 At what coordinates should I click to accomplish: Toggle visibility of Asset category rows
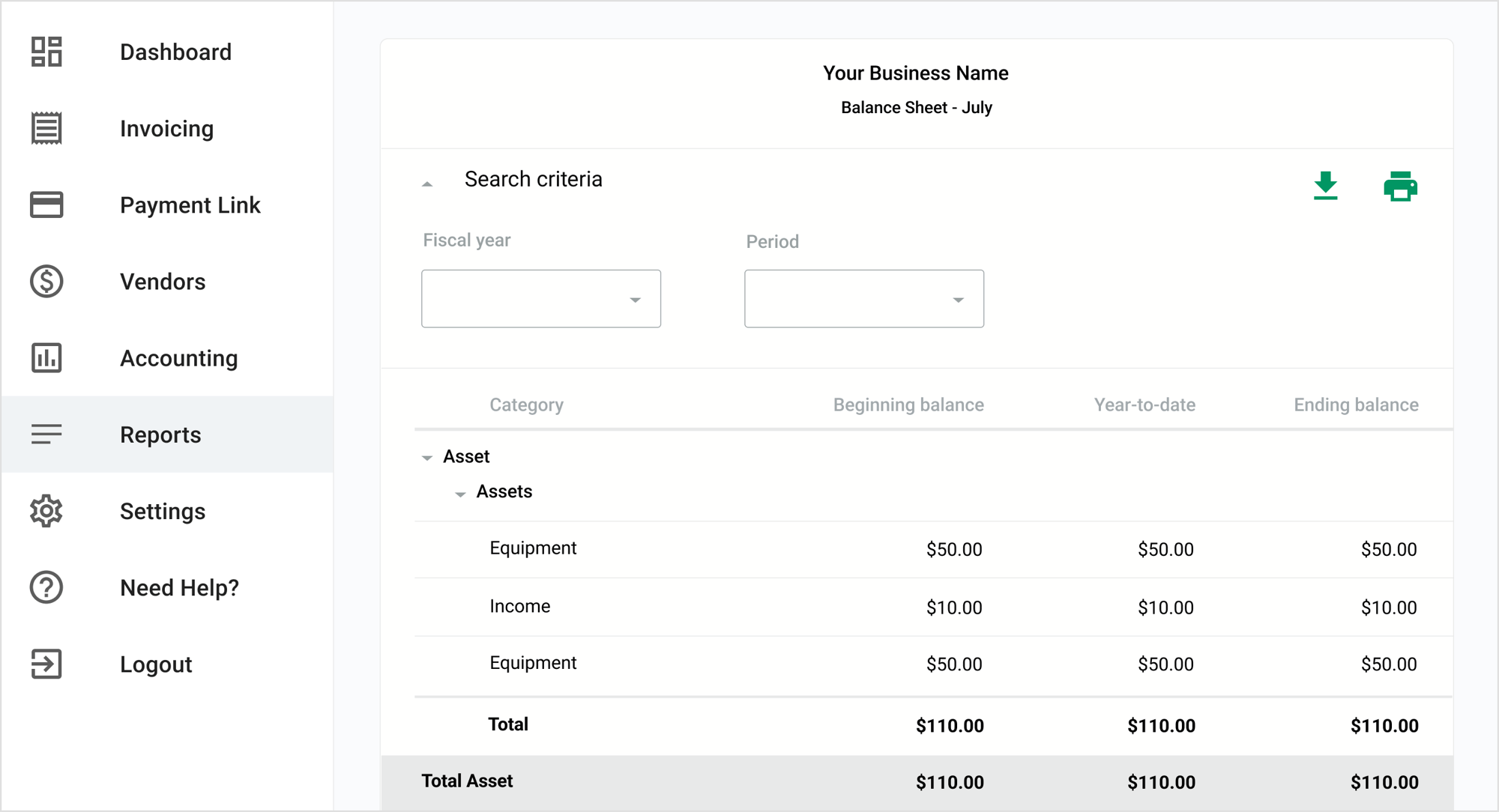(427, 456)
